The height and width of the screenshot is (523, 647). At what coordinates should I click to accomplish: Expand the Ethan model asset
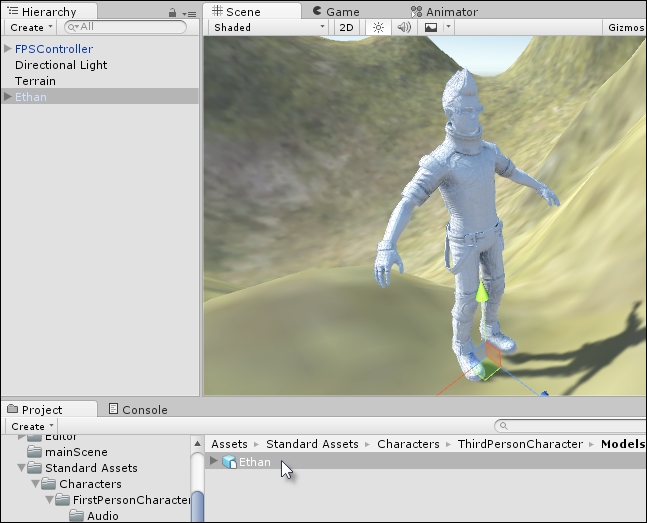[213, 461]
